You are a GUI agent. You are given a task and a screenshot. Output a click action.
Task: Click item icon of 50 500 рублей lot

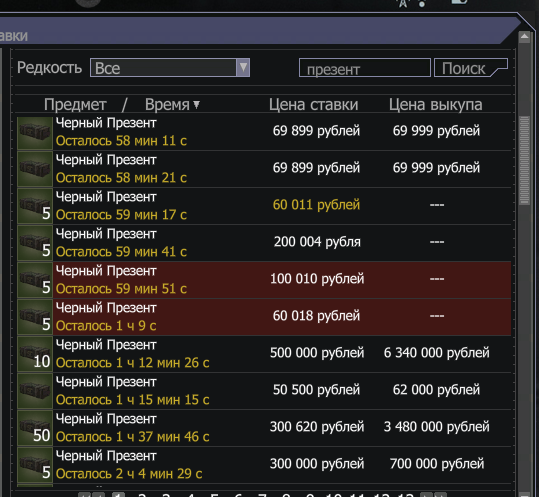pyautogui.click(x=35, y=391)
